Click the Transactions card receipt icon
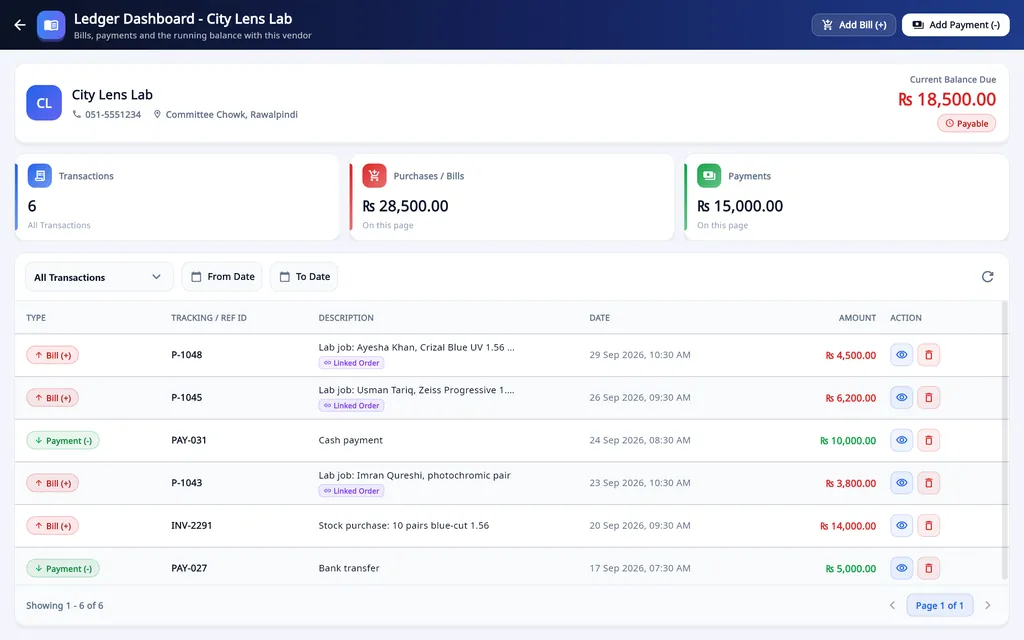The height and width of the screenshot is (640, 1024). [x=40, y=176]
